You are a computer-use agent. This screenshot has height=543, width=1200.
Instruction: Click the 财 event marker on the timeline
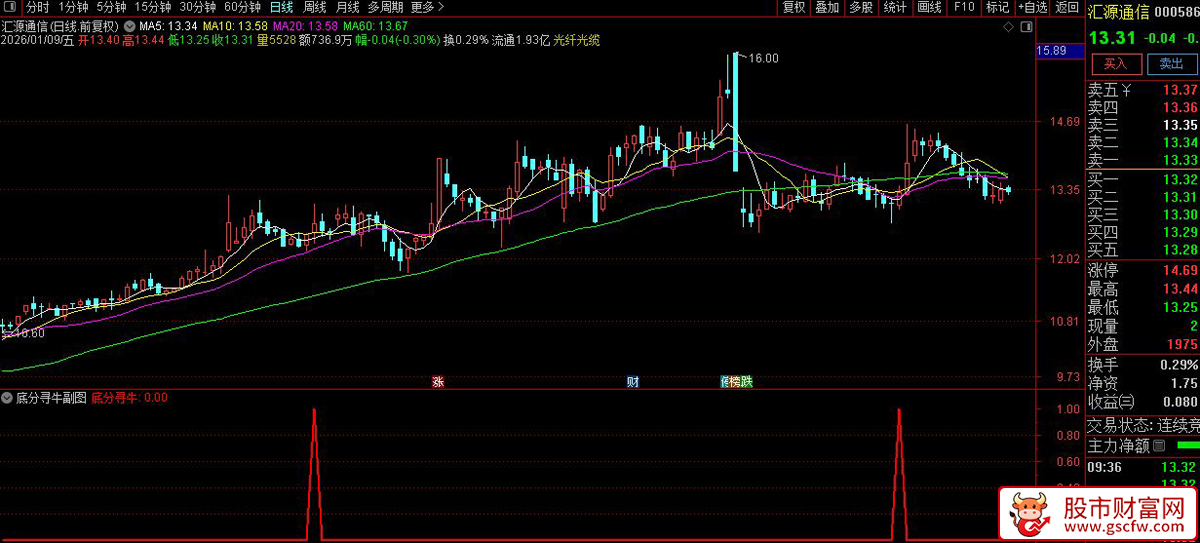coord(633,382)
